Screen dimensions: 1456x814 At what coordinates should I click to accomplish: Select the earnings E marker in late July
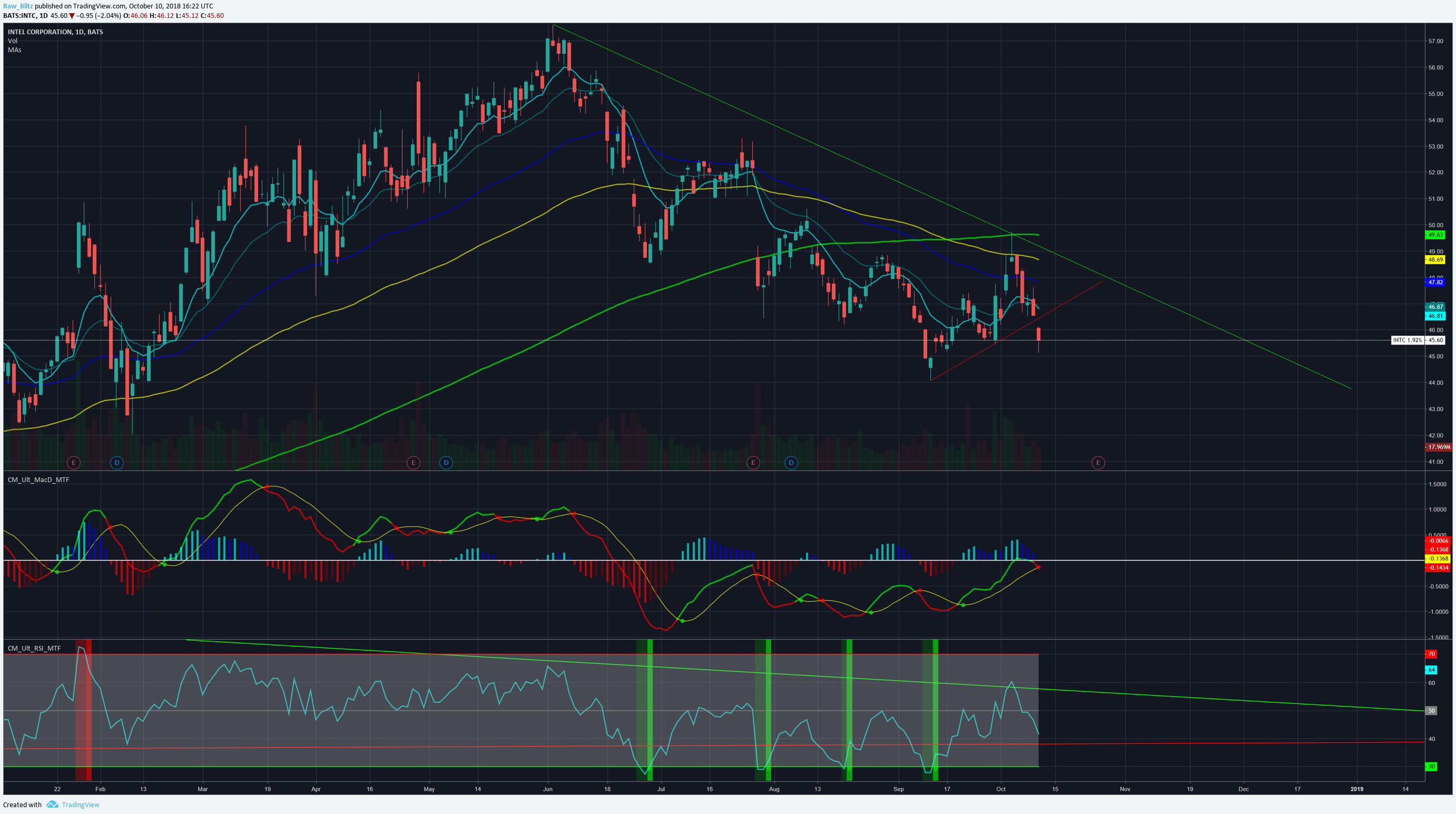[753, 463]
